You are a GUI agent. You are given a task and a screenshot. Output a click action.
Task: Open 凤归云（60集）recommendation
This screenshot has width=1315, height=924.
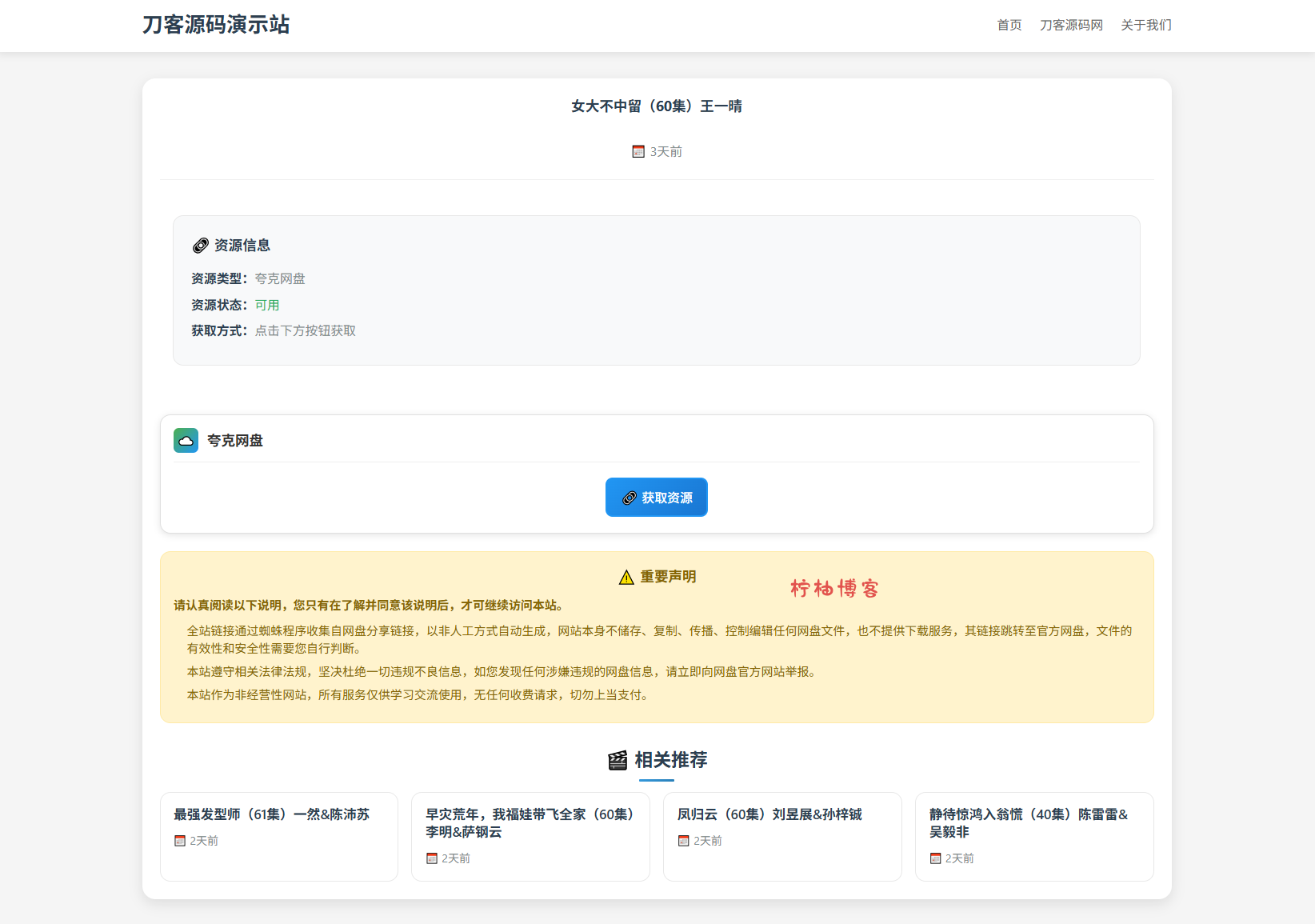tap(769, 814)
